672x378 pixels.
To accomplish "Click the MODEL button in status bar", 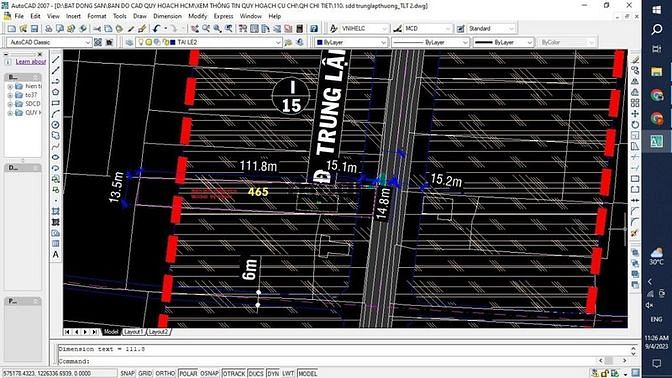I will point(307,373).
